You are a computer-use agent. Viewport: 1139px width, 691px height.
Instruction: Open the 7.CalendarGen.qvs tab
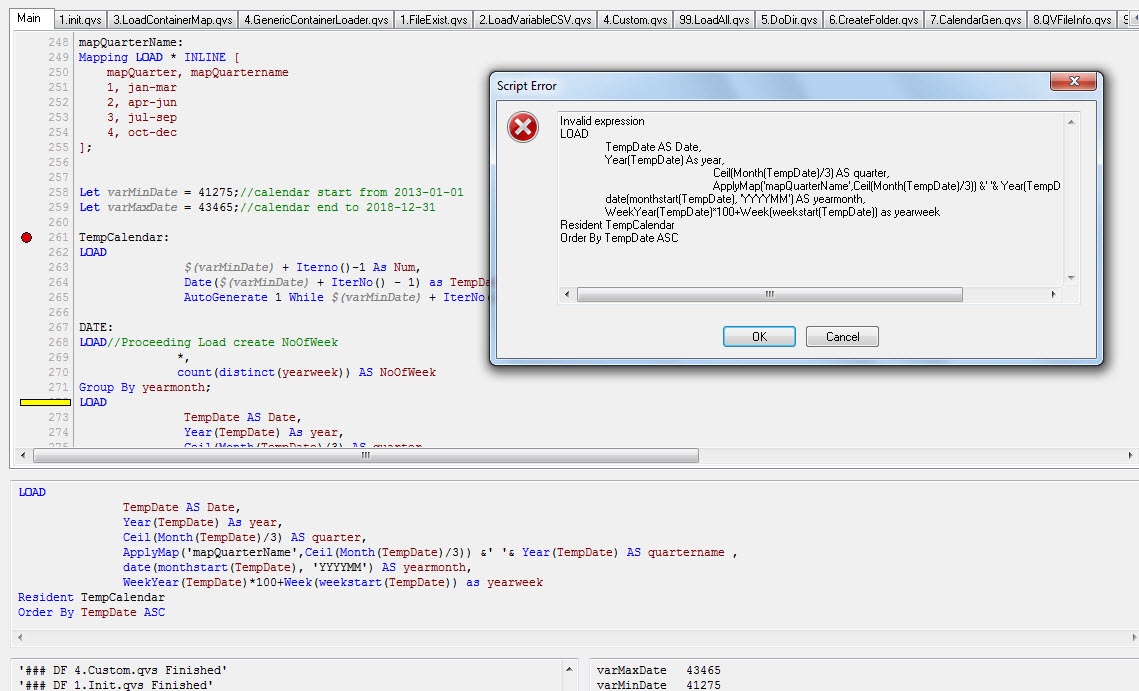click(x=976, y=20)
